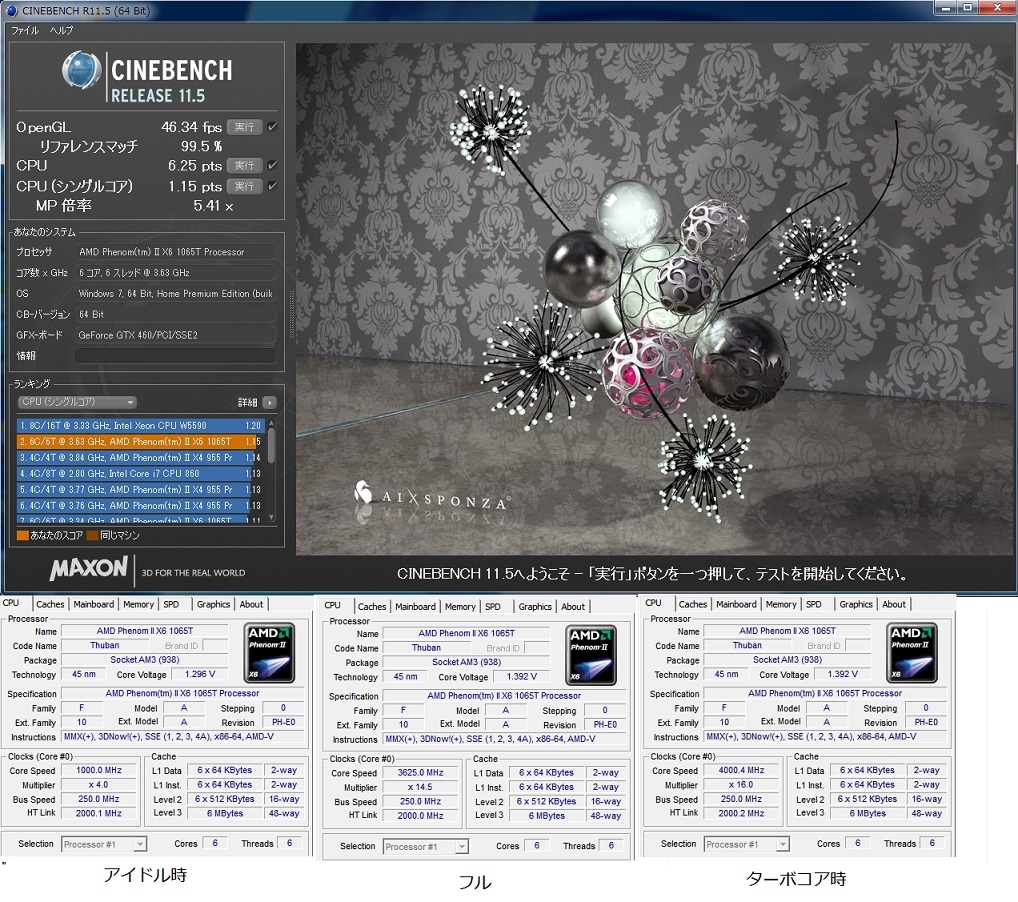
Task: Select ranking row 6 at 3.76 GHz
Action: (x=138, y=505)
